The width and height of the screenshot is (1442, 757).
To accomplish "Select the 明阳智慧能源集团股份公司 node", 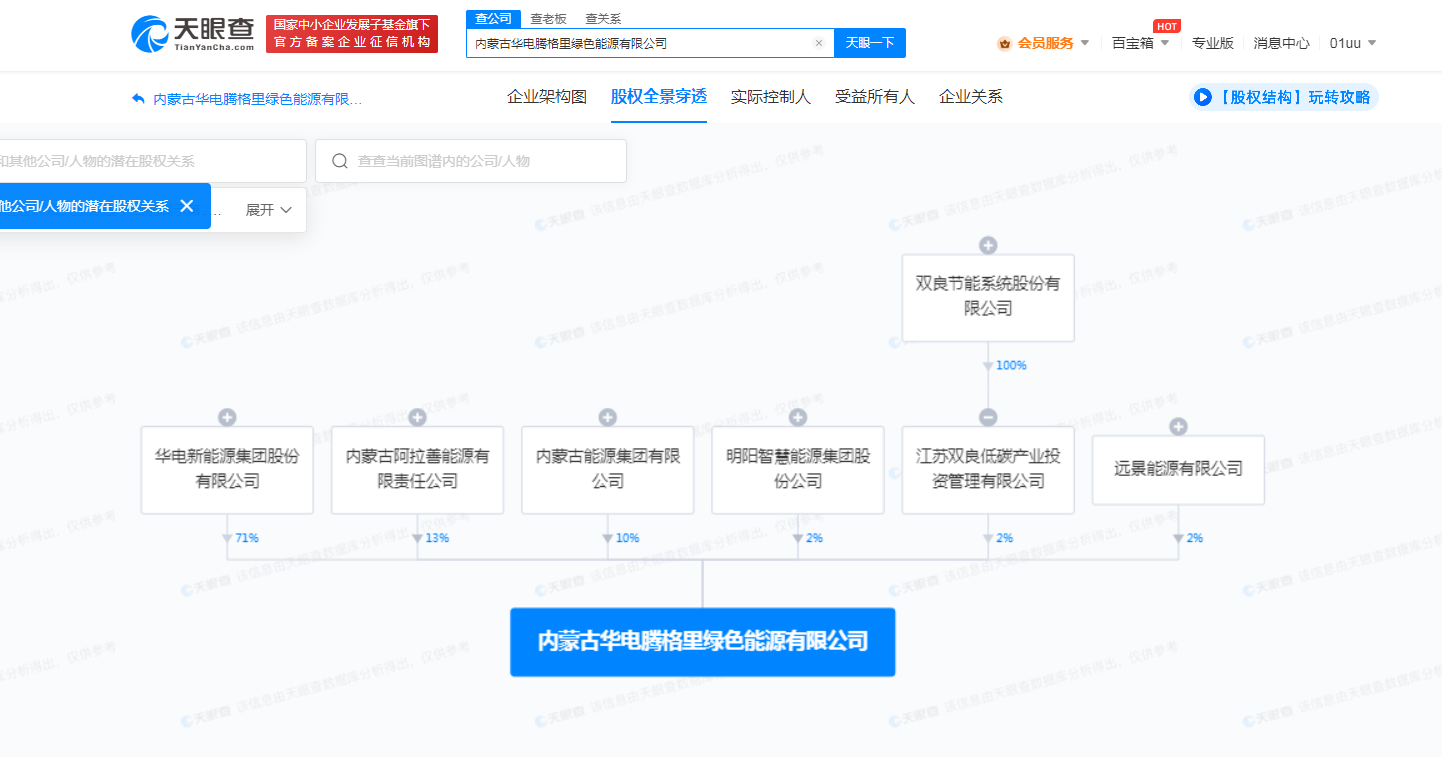I will tap(798, 470).
